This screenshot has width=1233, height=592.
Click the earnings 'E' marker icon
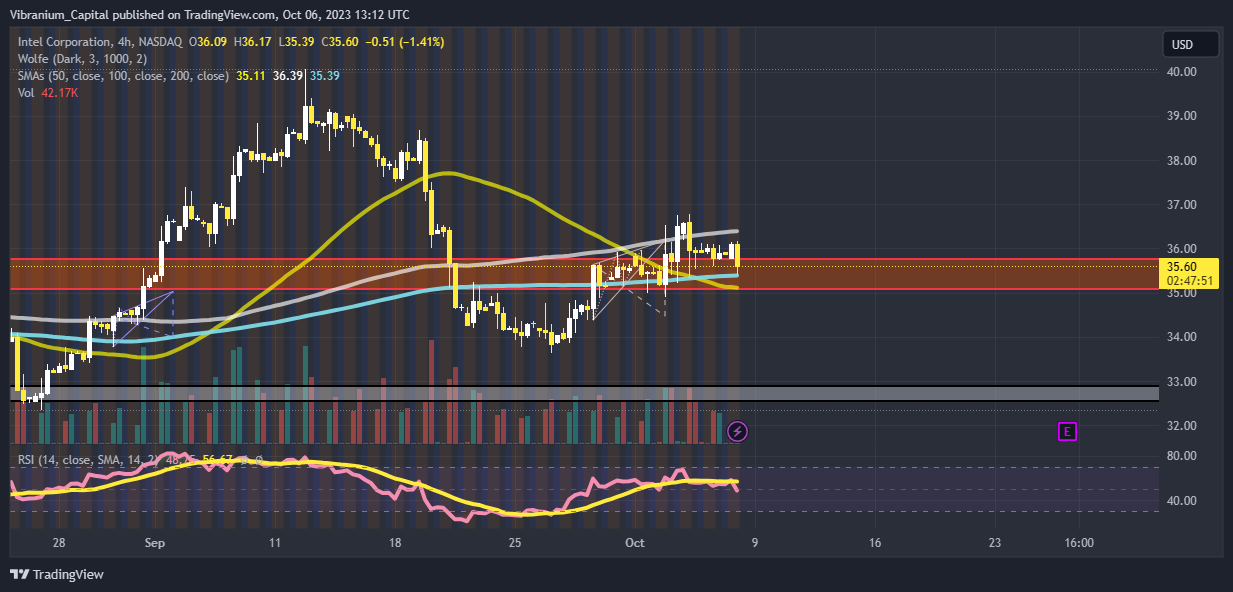pyautogui.click(x=1067, y=431)
